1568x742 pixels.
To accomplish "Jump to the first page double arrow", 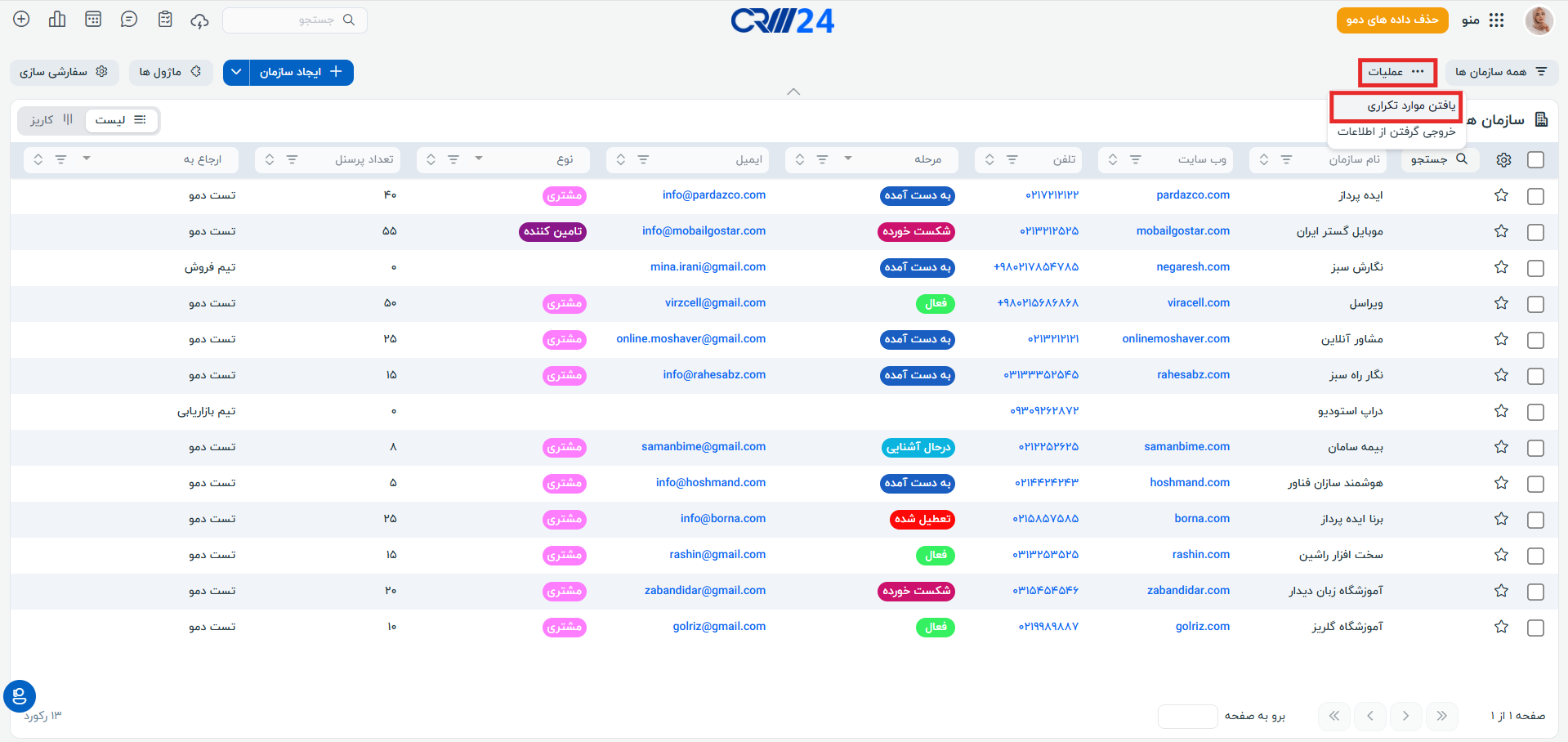I will coord(1442,717).
